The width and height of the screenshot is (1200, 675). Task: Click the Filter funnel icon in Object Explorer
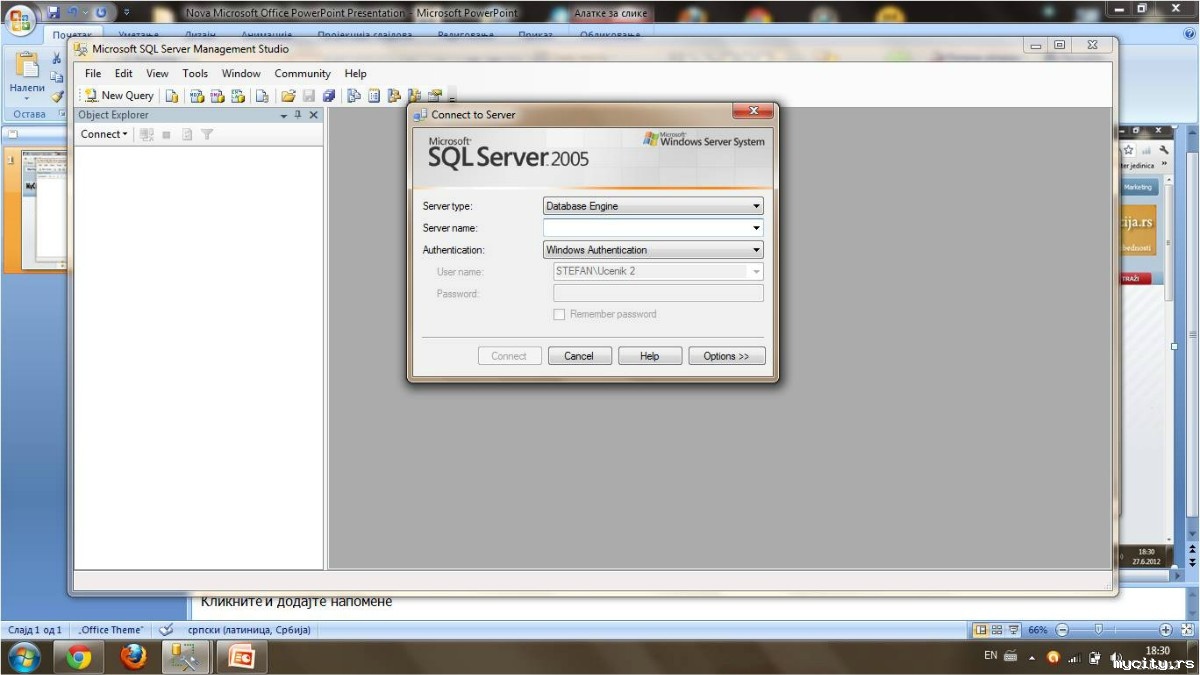pos(207,134)
